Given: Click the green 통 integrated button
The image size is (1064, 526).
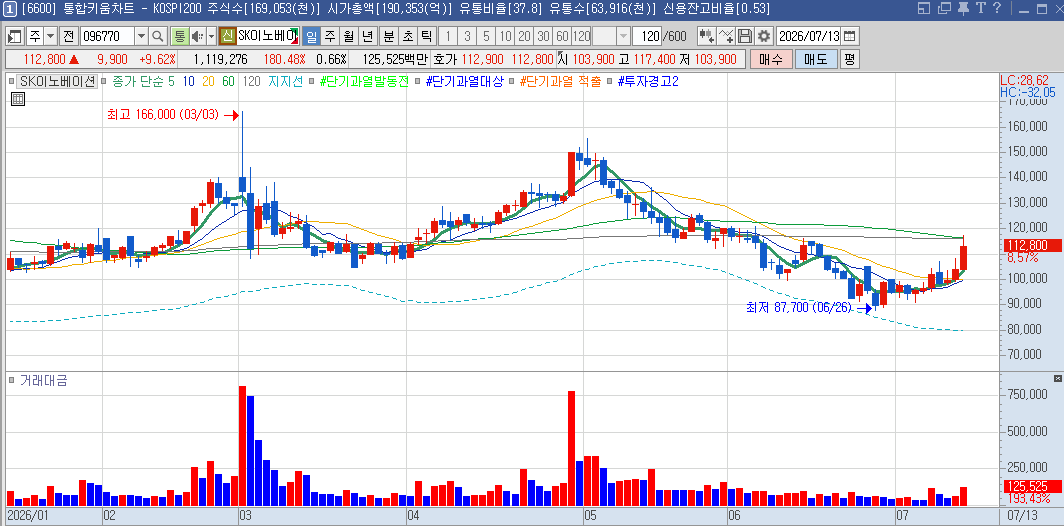Looking at the screenshot, I should tap(180, 36).
